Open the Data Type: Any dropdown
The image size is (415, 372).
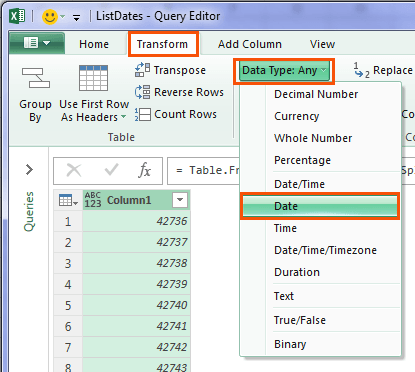click(284, 70)
